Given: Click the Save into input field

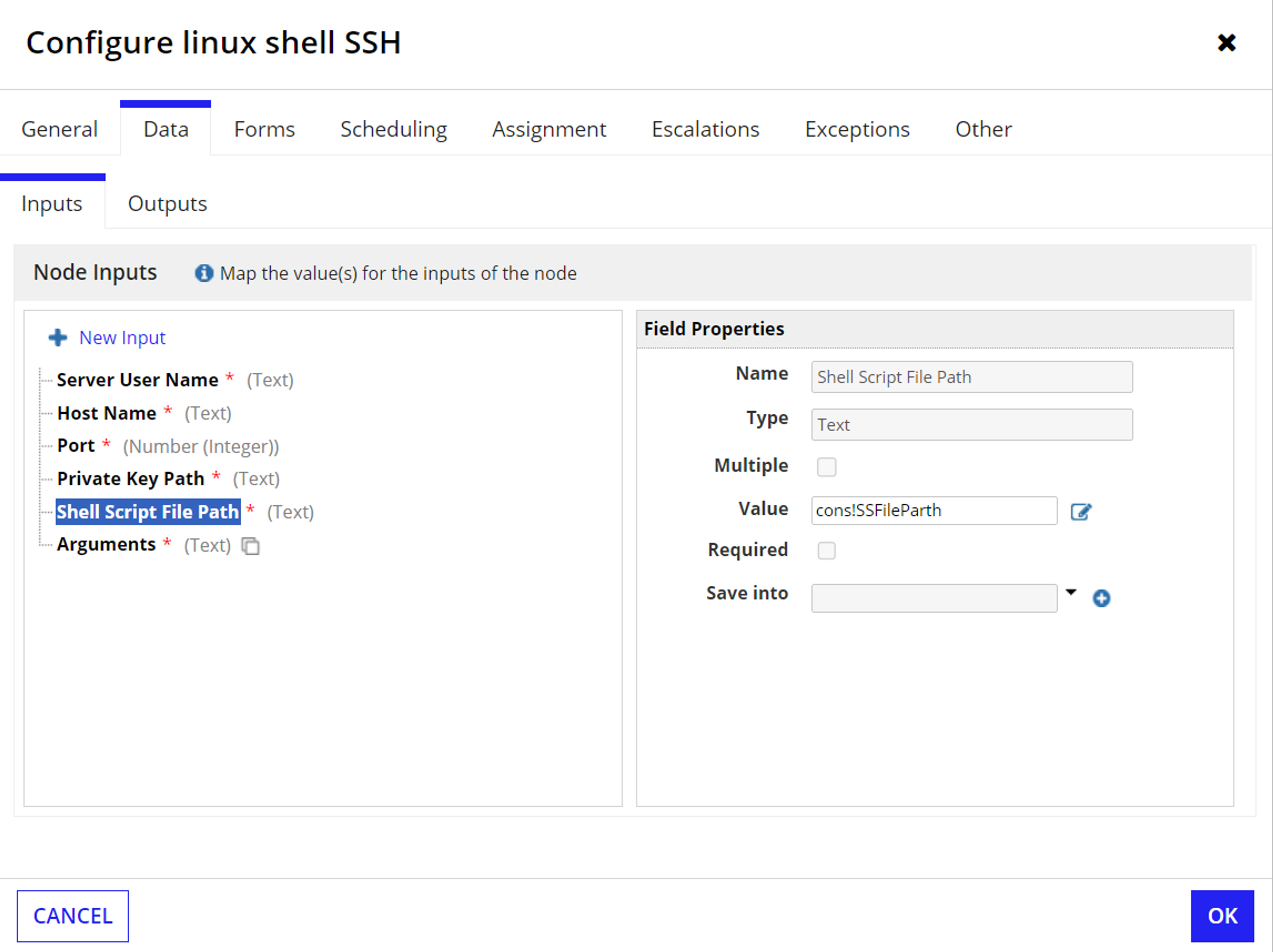Looking at the screenshot, I should [x=934, y=599].
